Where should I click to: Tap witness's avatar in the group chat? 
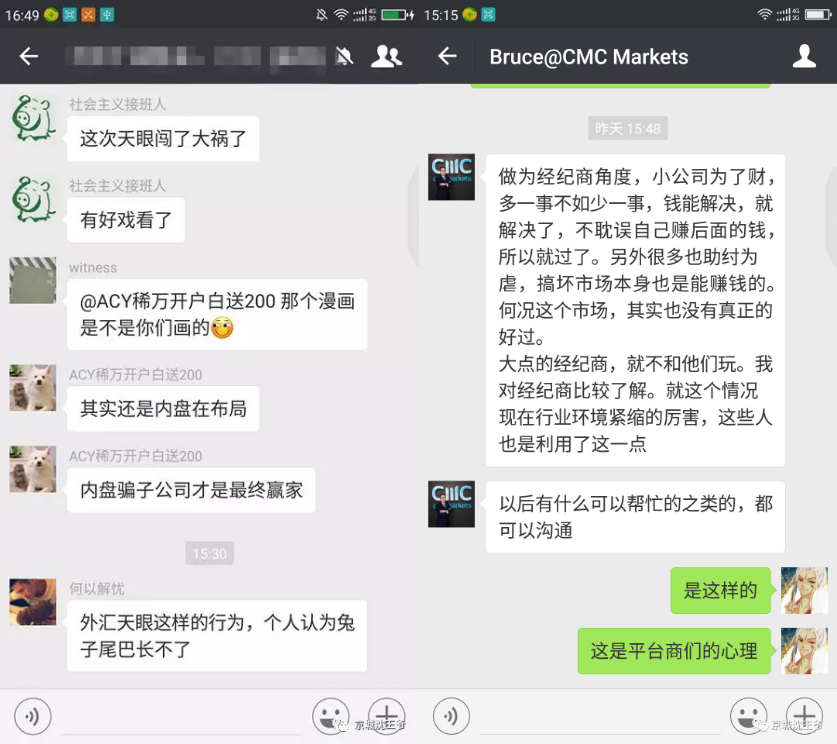(33, 281)
